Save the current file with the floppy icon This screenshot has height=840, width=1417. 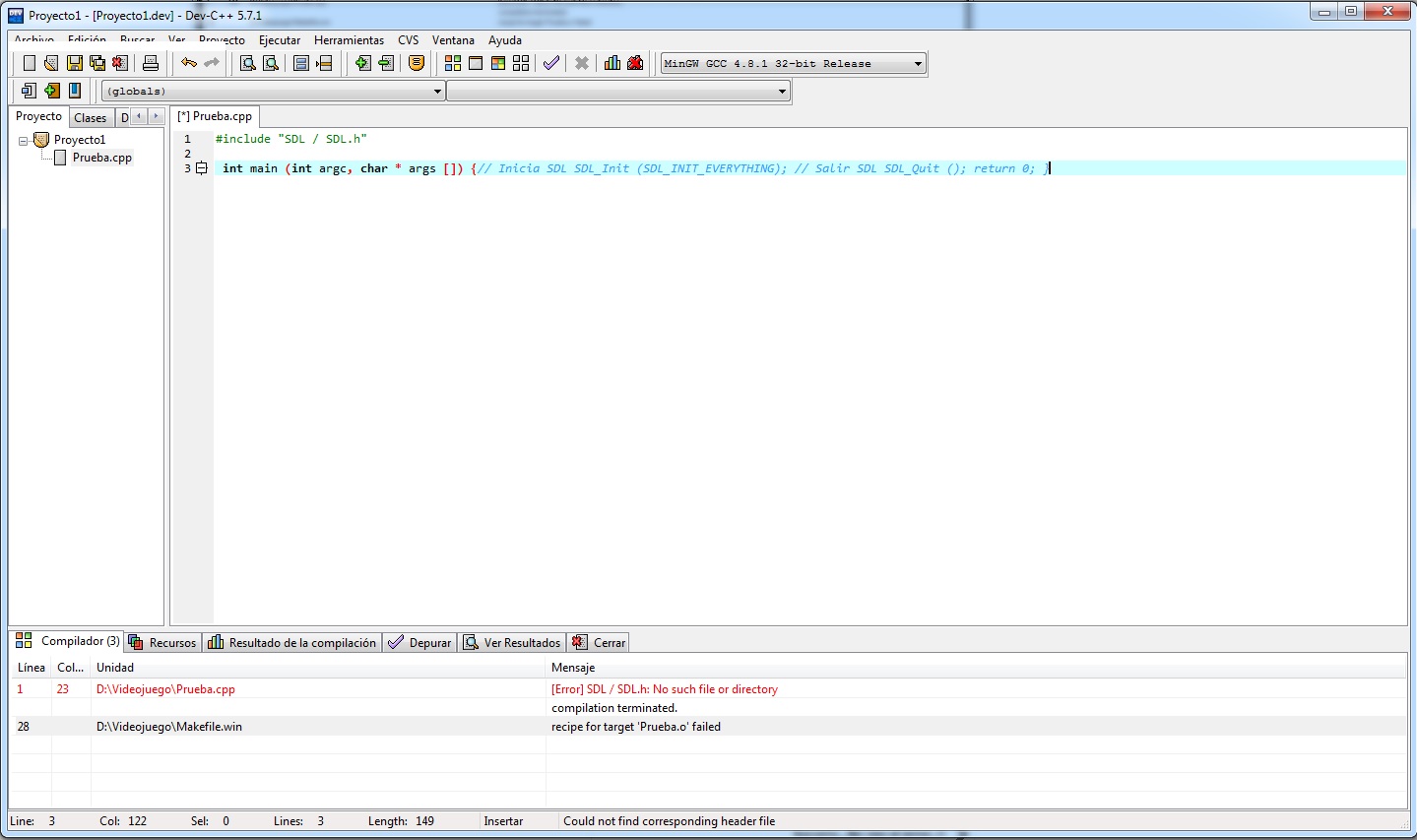click(75, 63)
